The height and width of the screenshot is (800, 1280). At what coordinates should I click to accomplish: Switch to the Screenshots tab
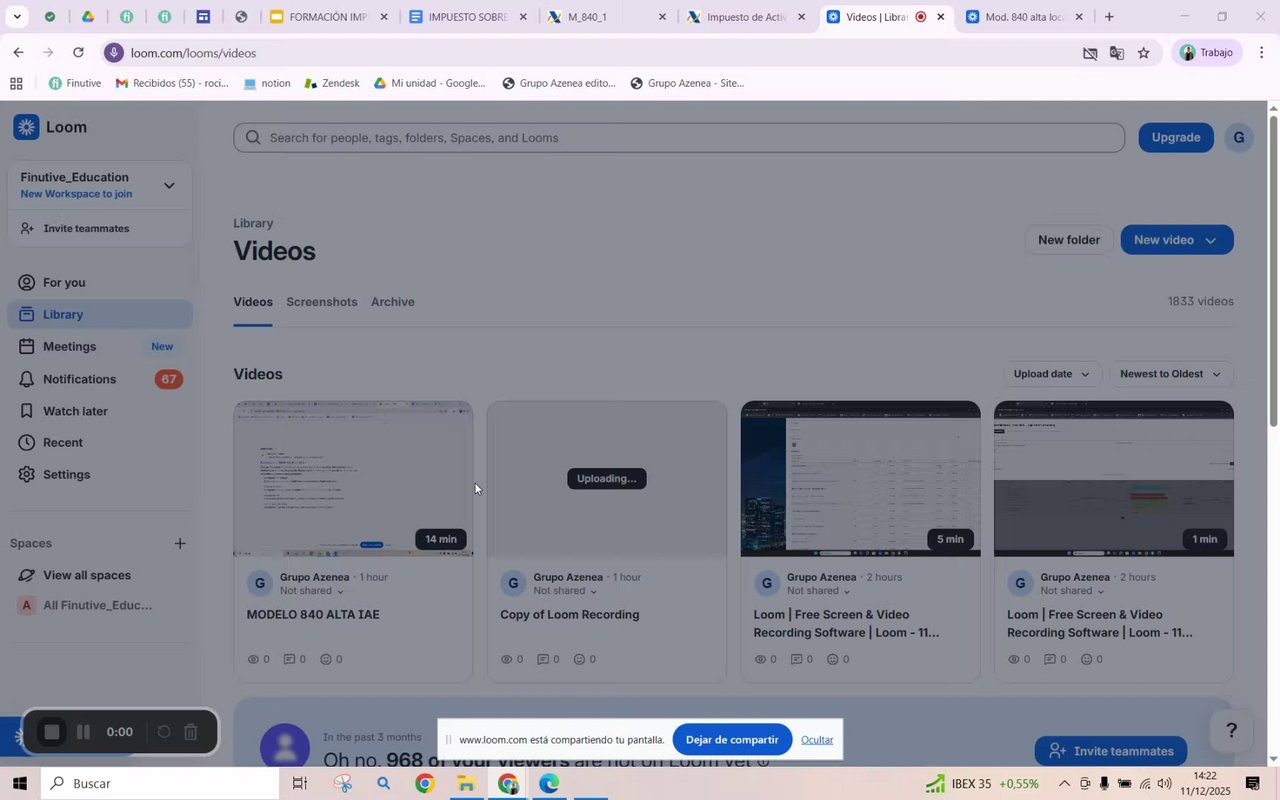click(322, 302)
